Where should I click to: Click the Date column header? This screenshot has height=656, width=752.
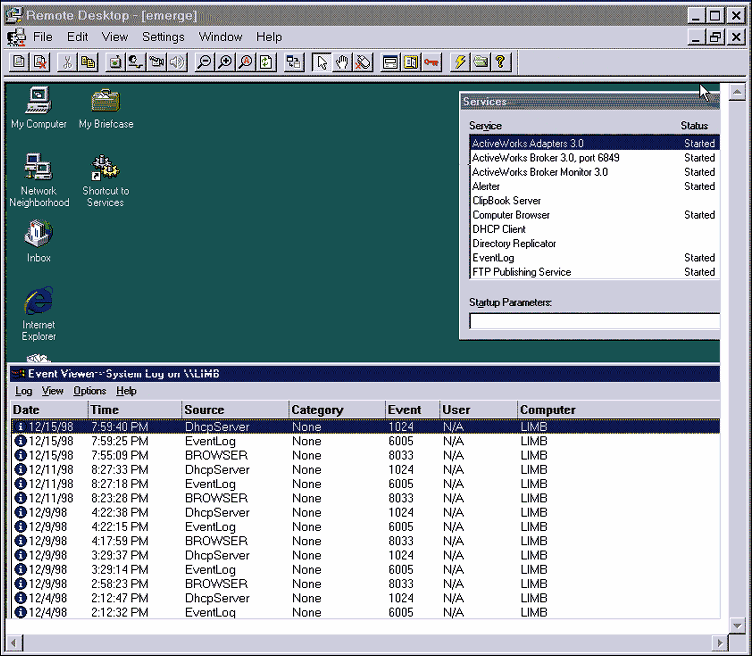coord(49,410)
